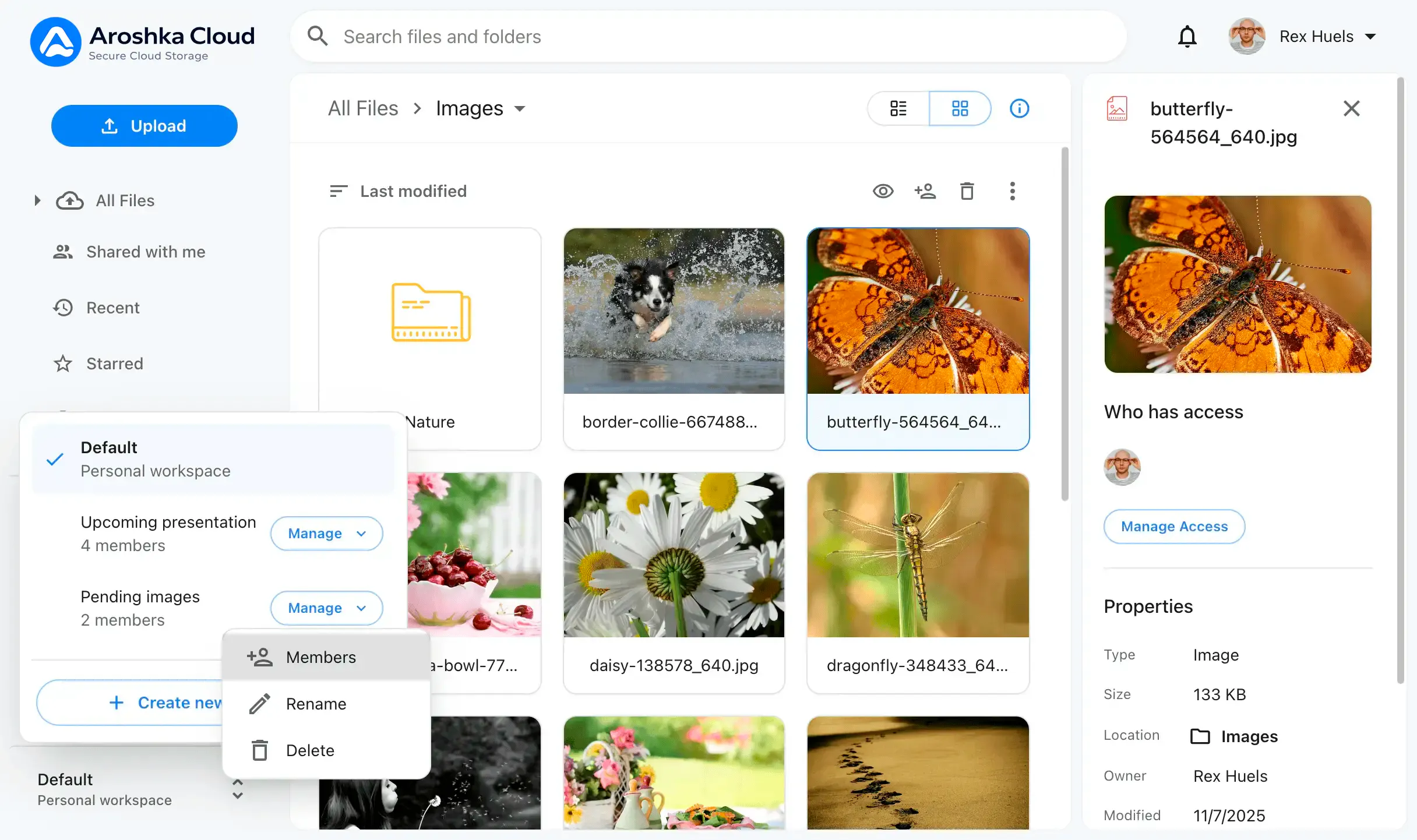The image size is (1417, 840).
Task: Open Manage dropdown for Pending images
Action: coord(326,608)
